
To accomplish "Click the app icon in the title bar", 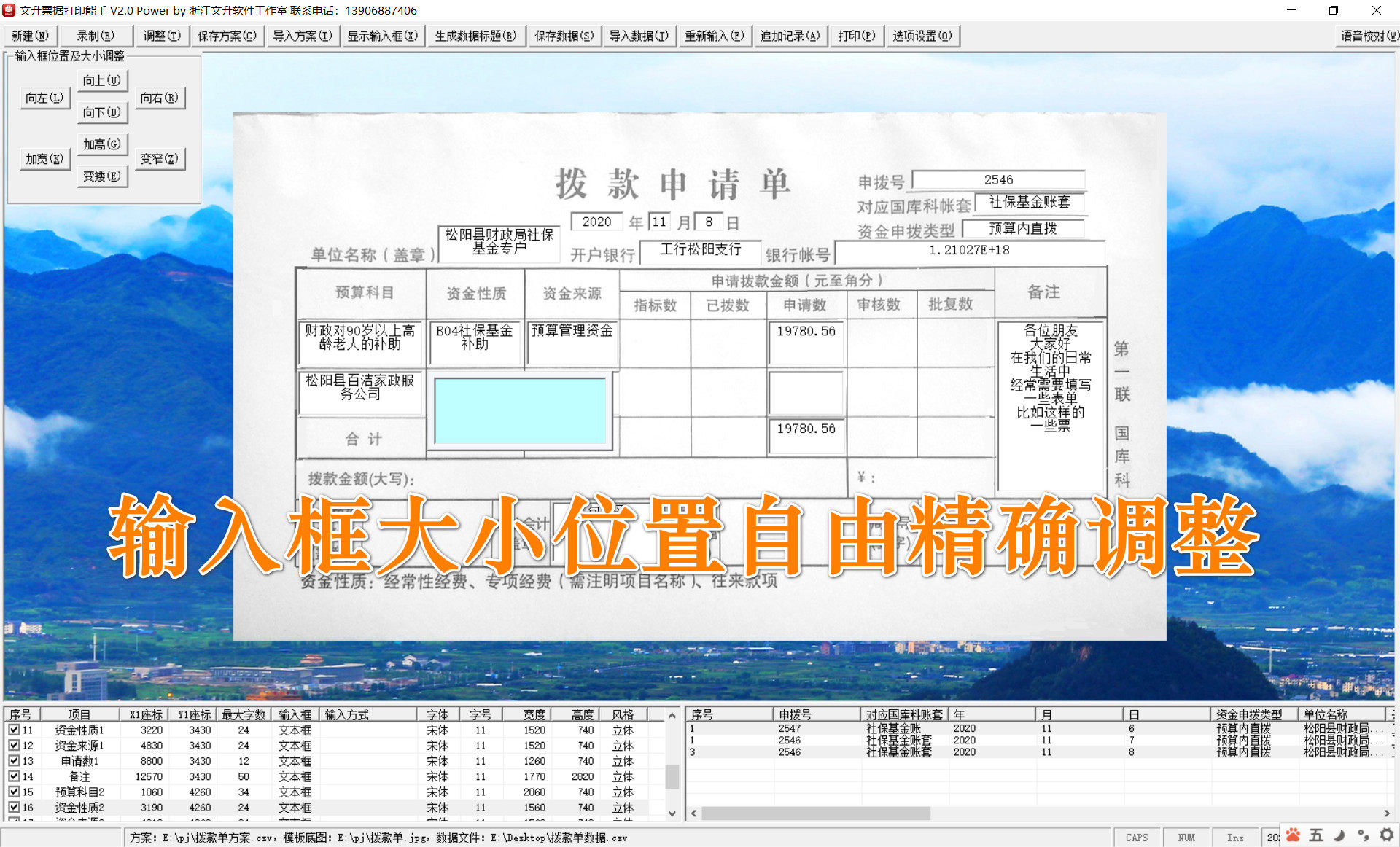I will (9, 10).
